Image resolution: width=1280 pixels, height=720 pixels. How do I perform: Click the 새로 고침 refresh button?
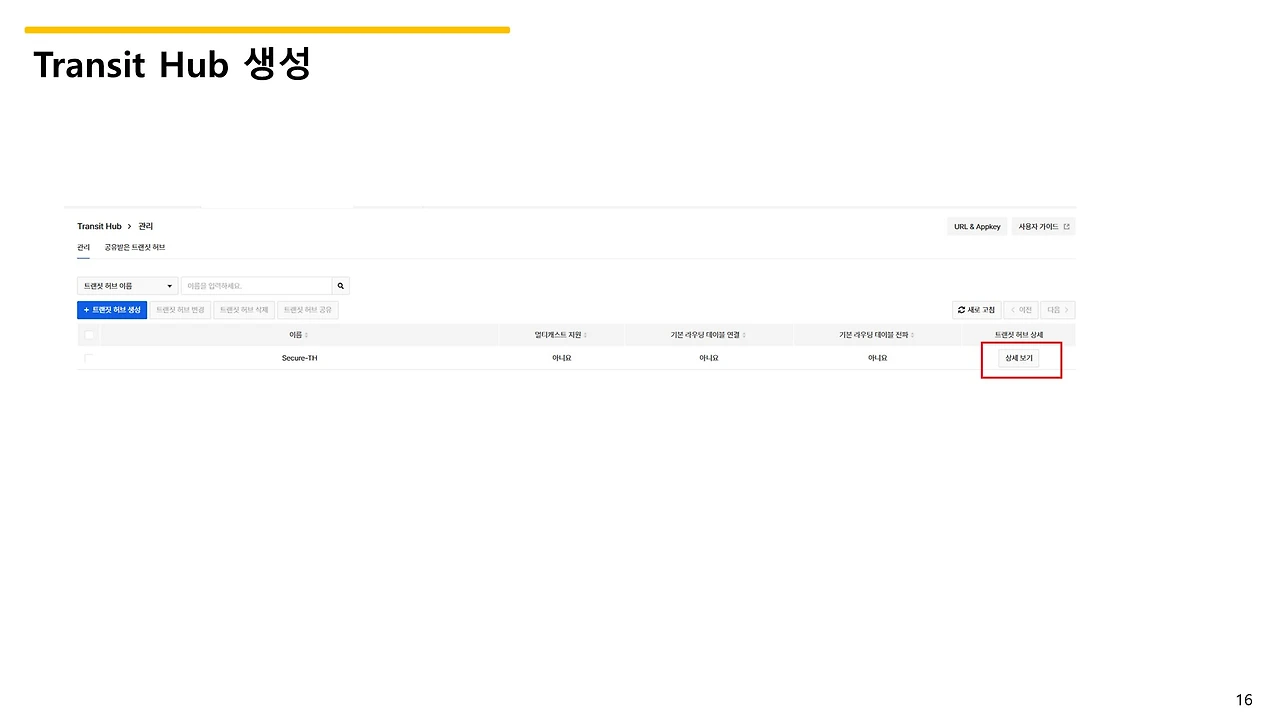pos(977,310)
